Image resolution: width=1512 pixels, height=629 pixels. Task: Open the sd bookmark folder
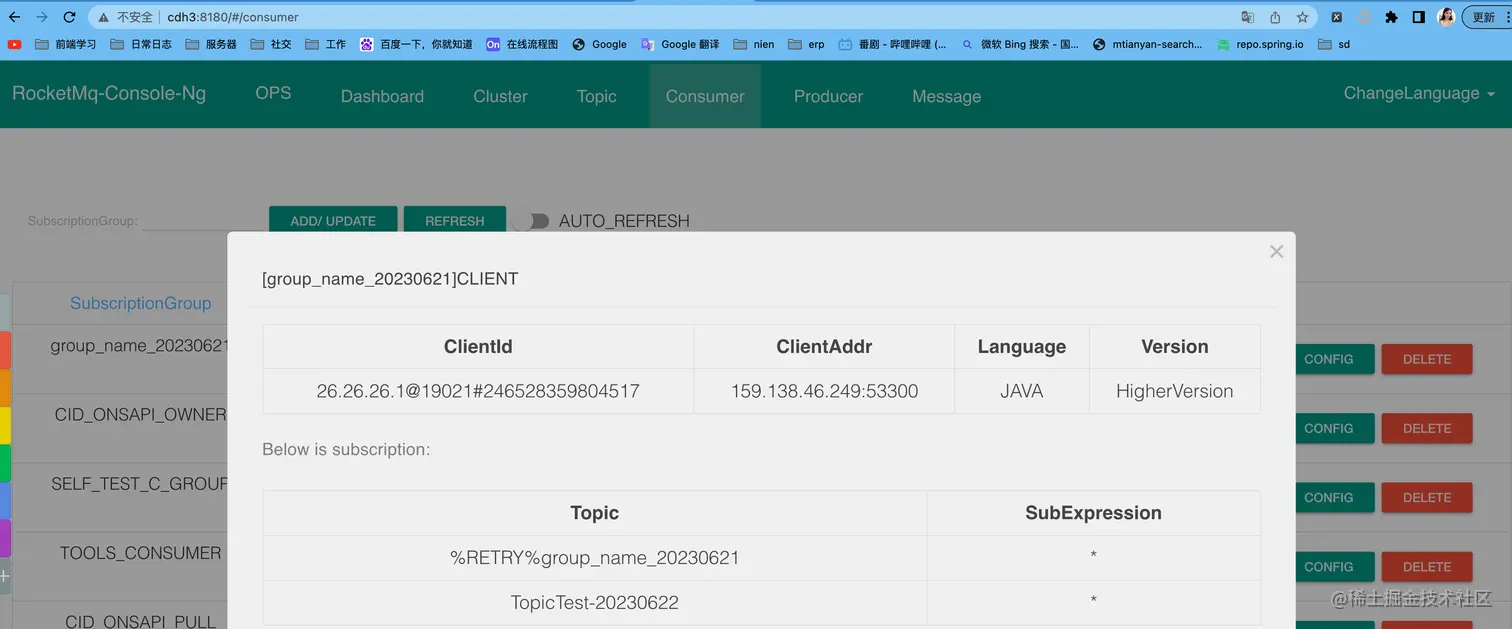point(1334,44)
